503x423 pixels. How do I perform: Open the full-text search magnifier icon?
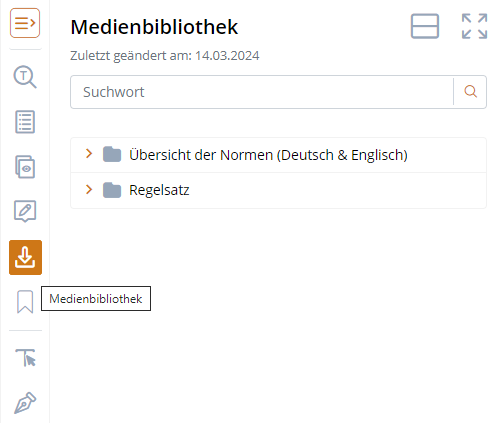pyautogui.click(x=25, y=77)
